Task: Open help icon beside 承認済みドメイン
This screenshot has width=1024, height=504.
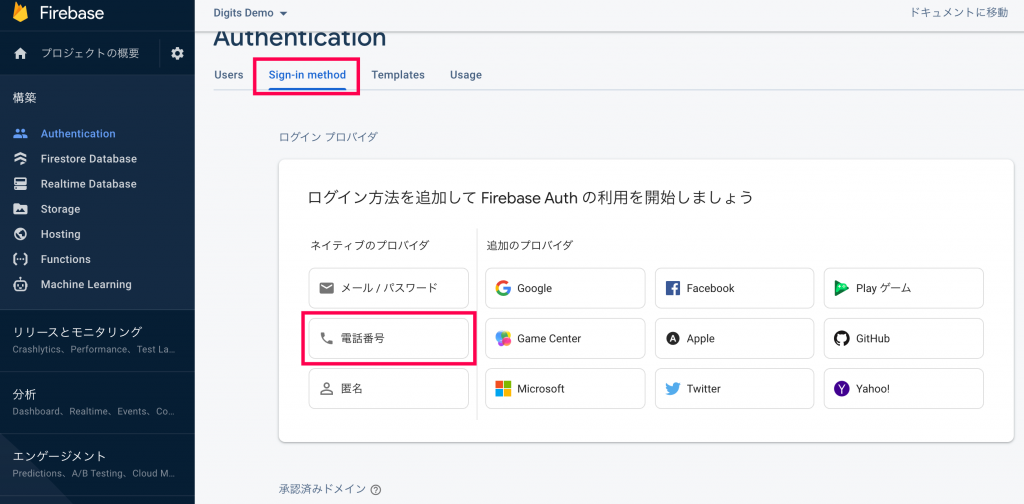Action: pyautogui.click(x=376, y=490)
